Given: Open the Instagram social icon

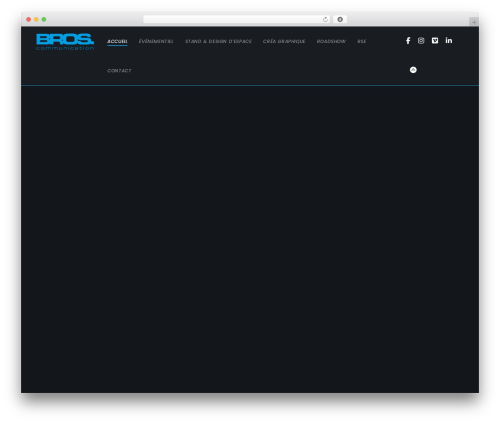Looking at the screenshot, I should click(421, 41).
